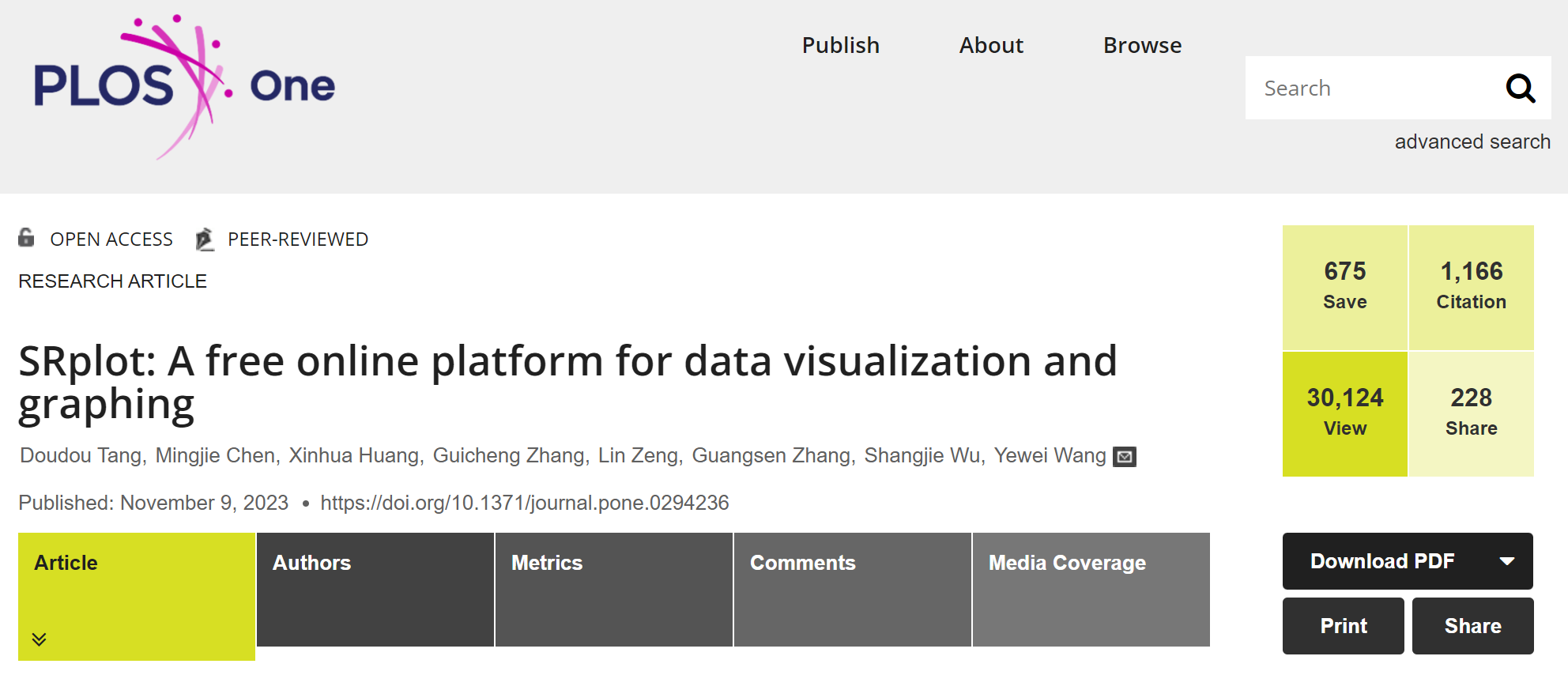Click author Guicheng Zhang
This screenshot has height=675, width=1568.
pos(509,455)
